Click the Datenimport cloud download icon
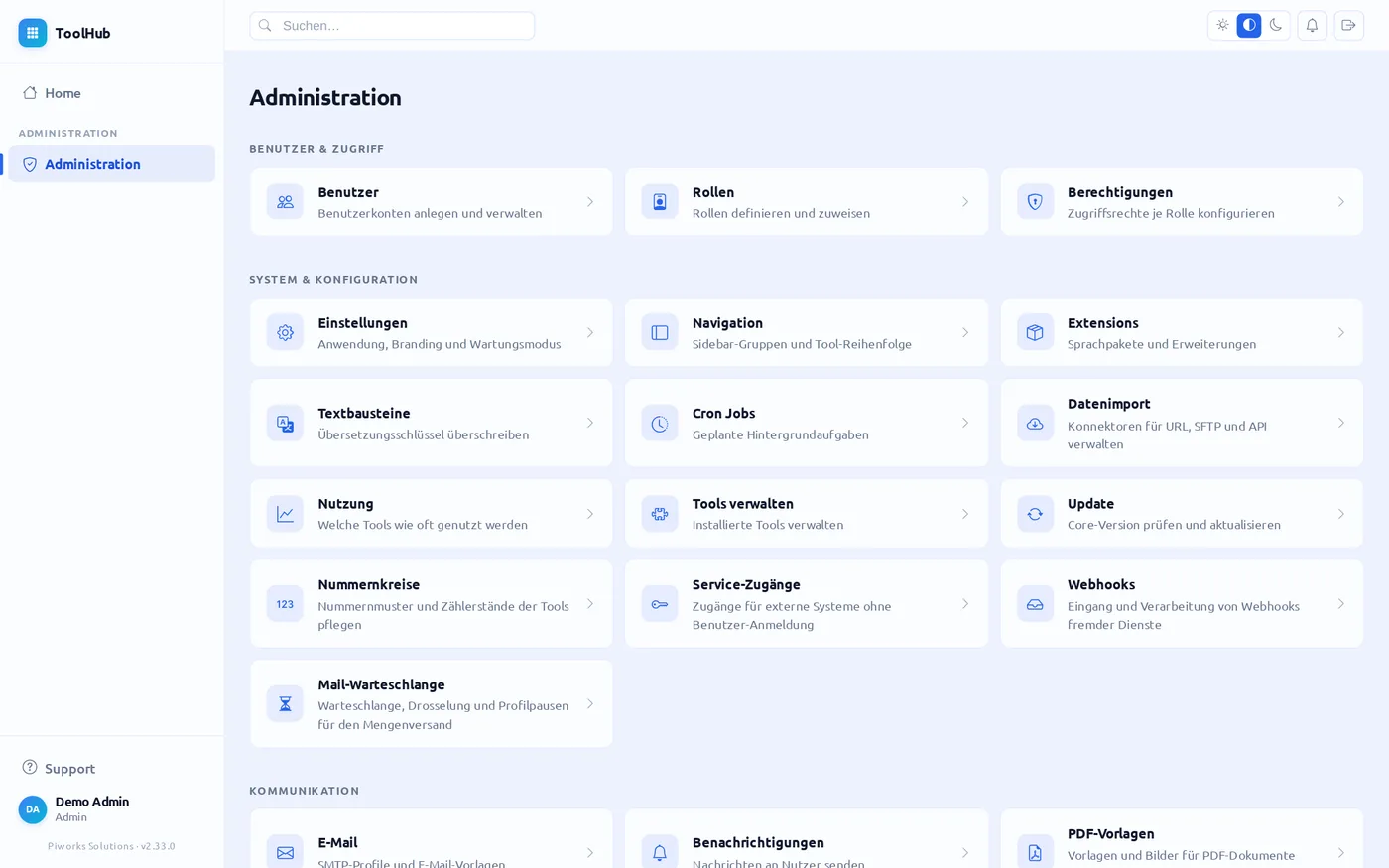 1035,424
